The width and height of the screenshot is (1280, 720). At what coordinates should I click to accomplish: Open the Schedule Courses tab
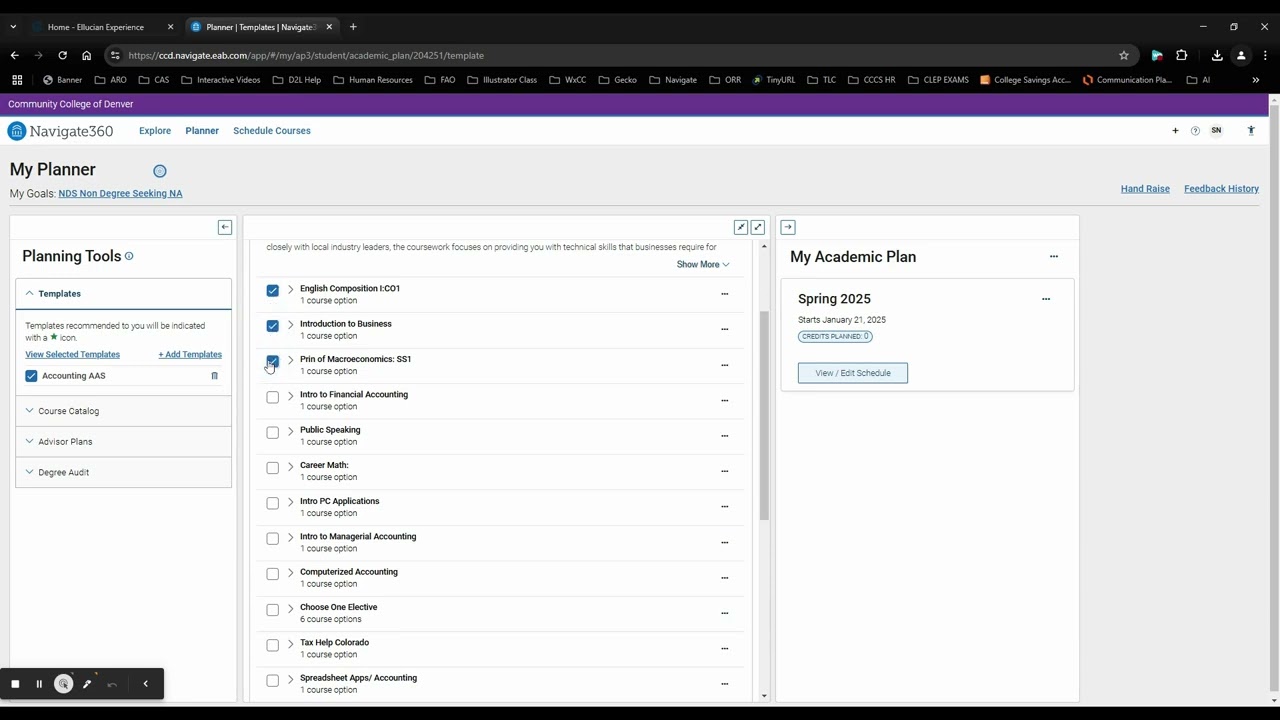click(x=272, y=131)
